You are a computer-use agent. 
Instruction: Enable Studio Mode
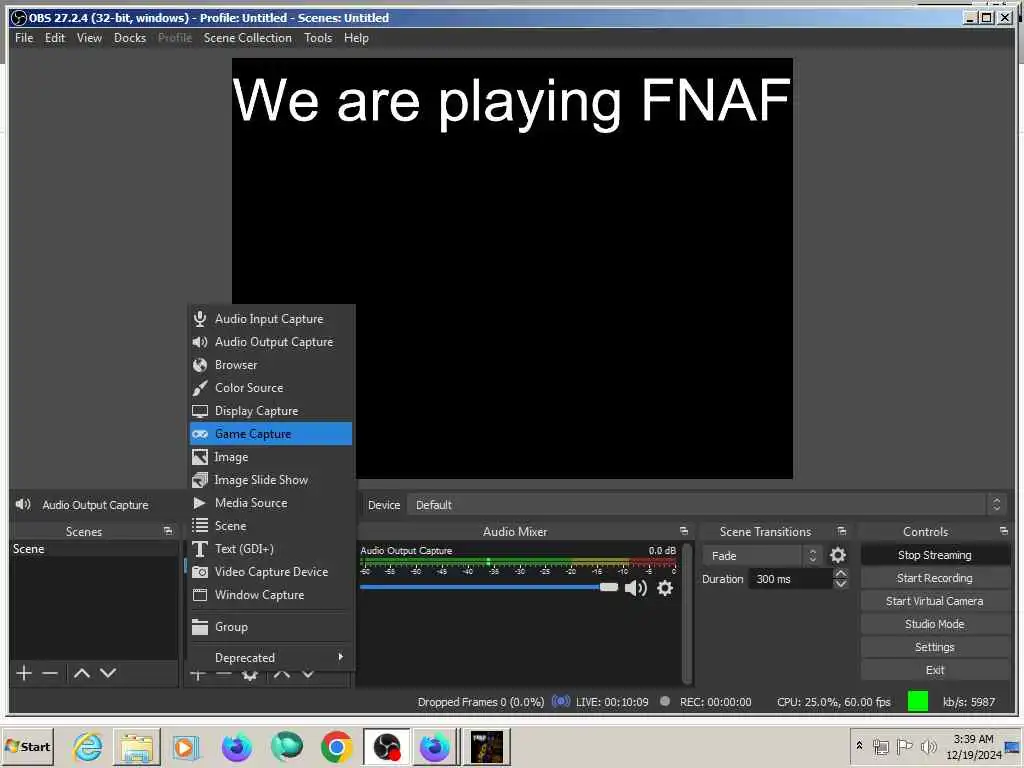pos(935,624)
